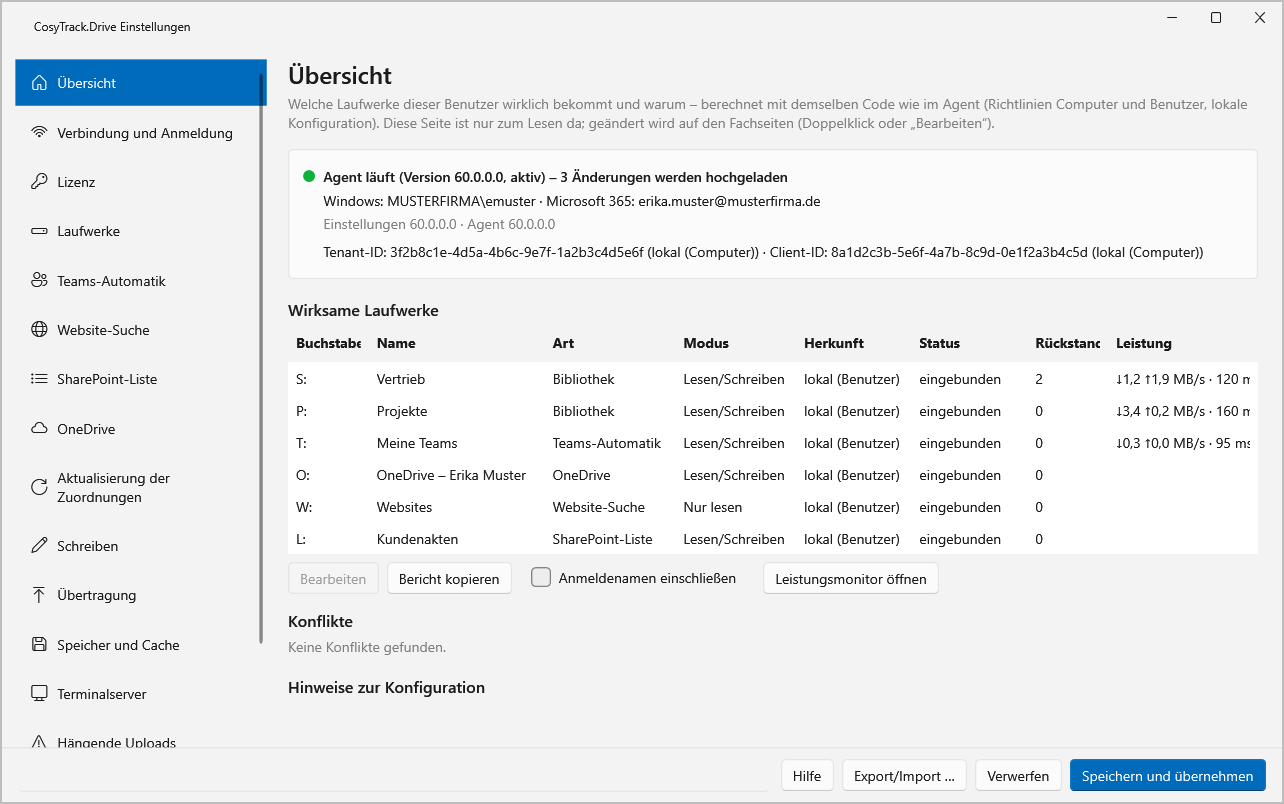Click the globe icon for Website-Suche
Screen dimensions: 1284x804
(39, 330)
